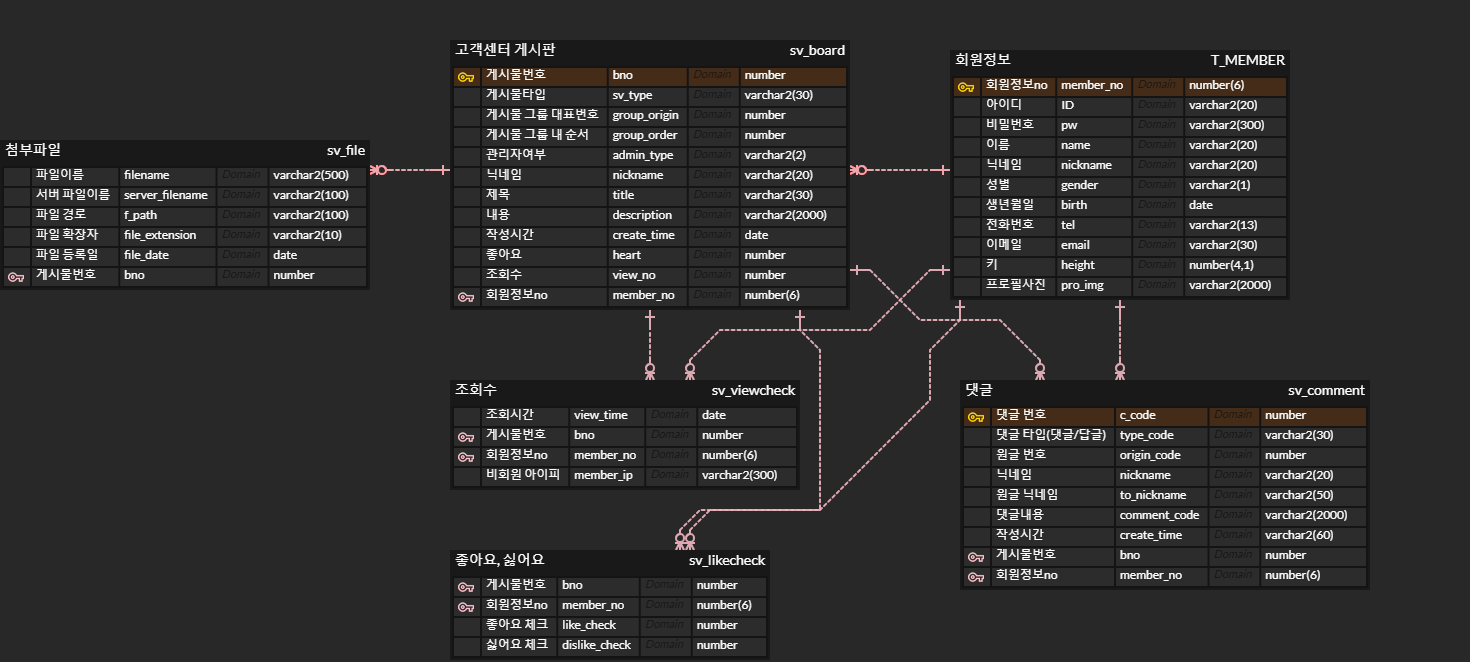The height and width of the screenshot is (662, 1470).
Task: Select the primary key icon on bno in sv_board
Action: click(x=465, y=75)
